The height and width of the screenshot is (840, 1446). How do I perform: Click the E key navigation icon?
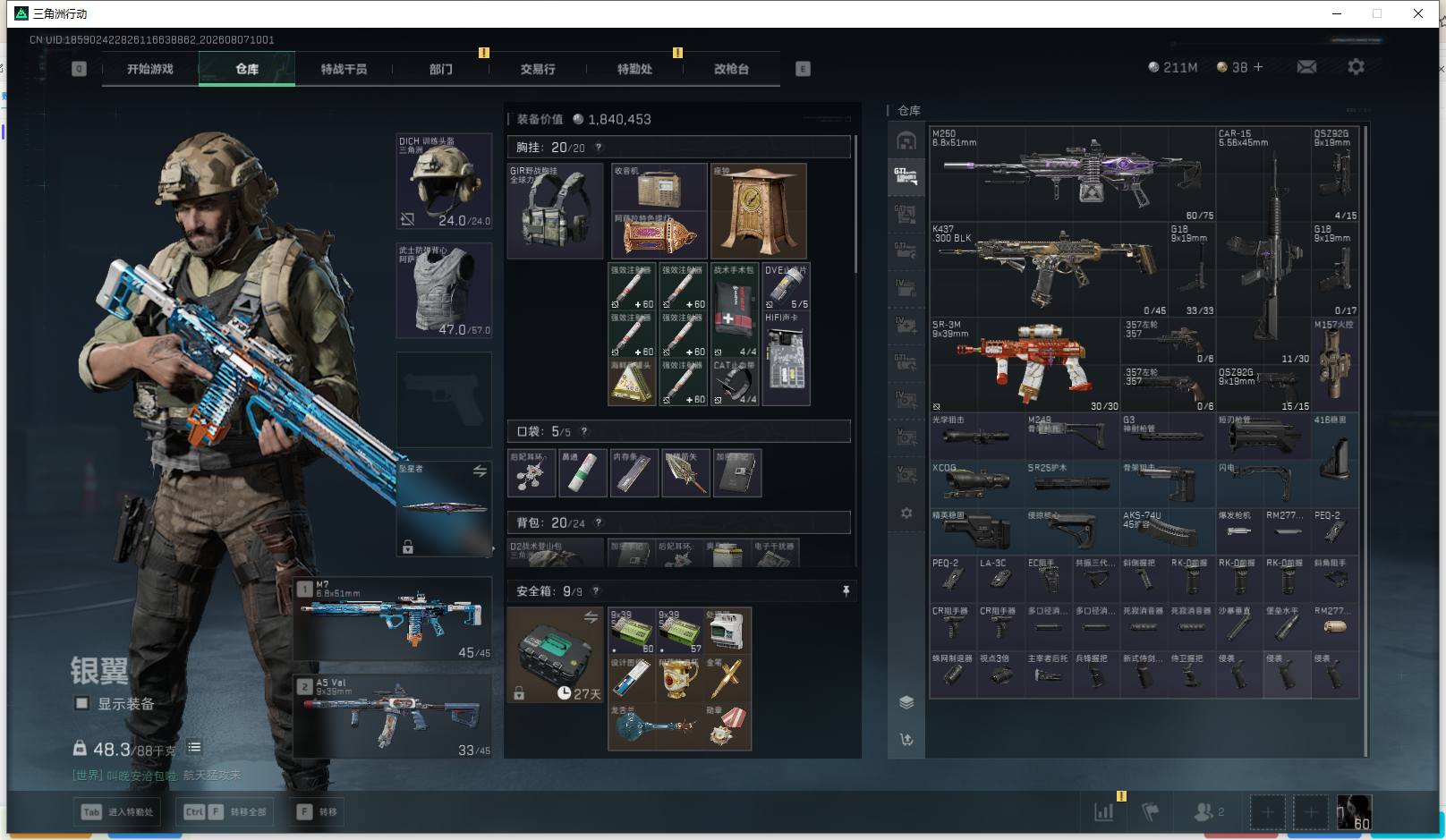(x=803, y=69)
